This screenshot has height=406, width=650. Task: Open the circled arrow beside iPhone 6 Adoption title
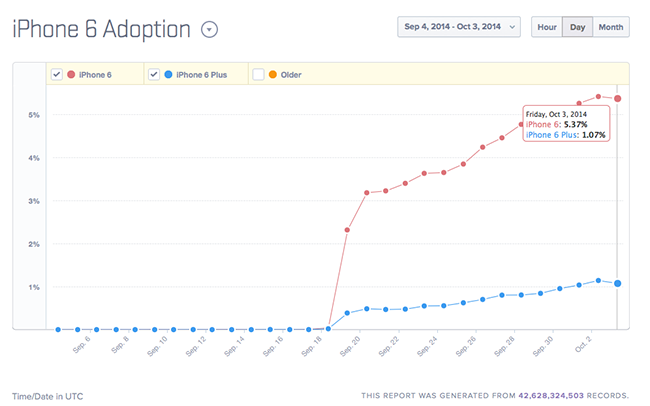209,28
